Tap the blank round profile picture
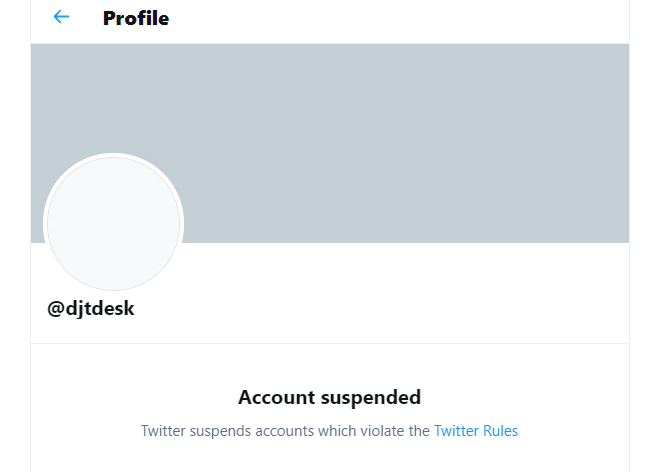 113,223
